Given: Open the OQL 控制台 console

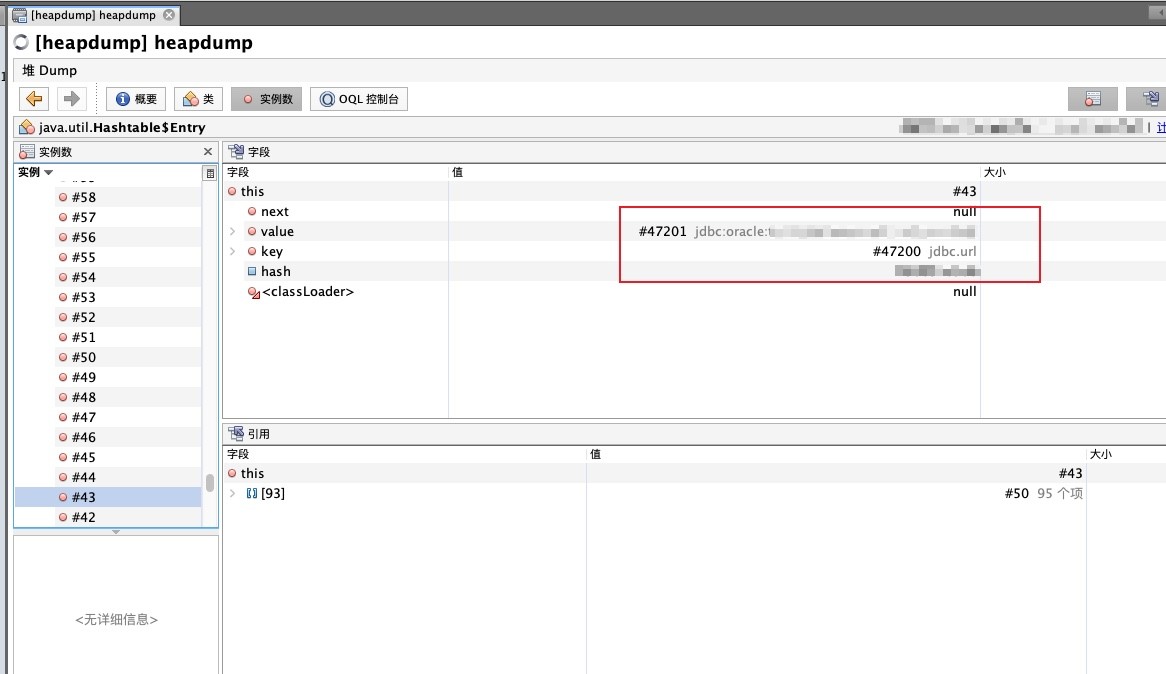Looking at the screenshot, I should 361,98.
